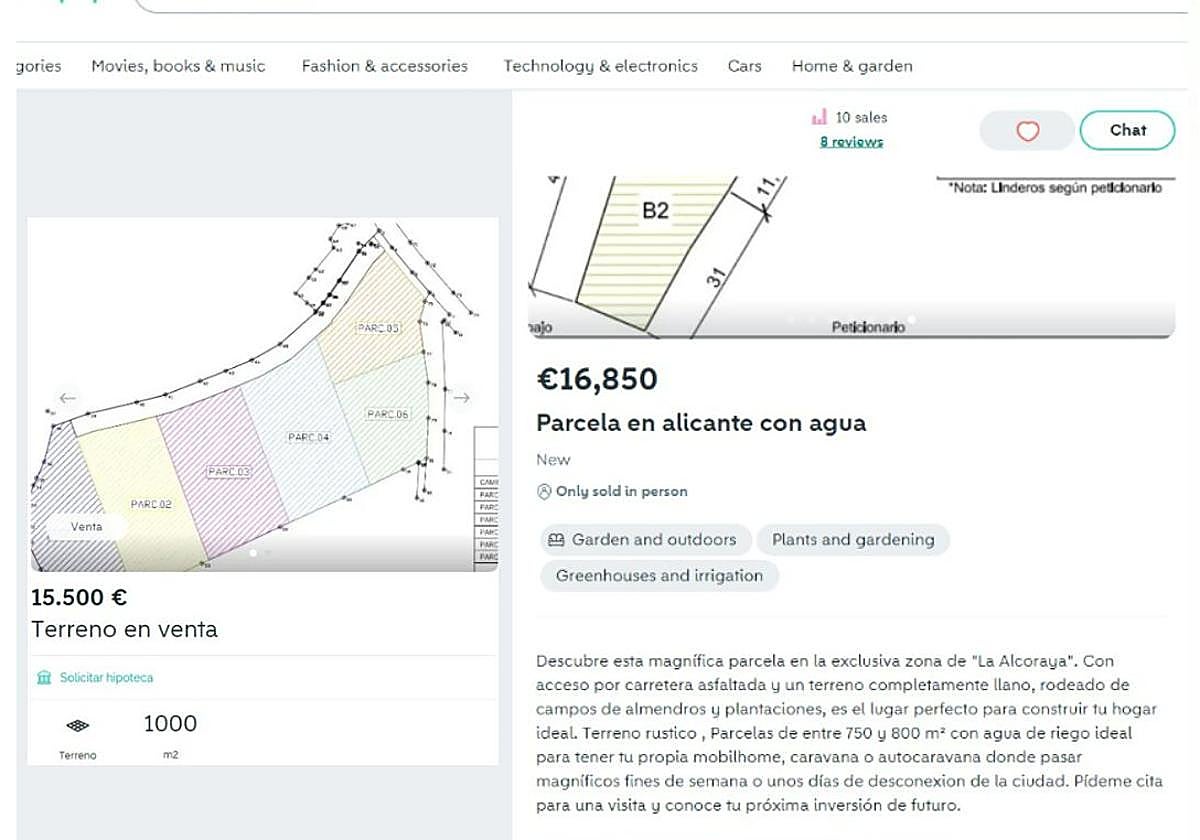Viewport: 1200px width, 840px height.
Task: Select the Cars category
Action: click(x=744, y=66)
